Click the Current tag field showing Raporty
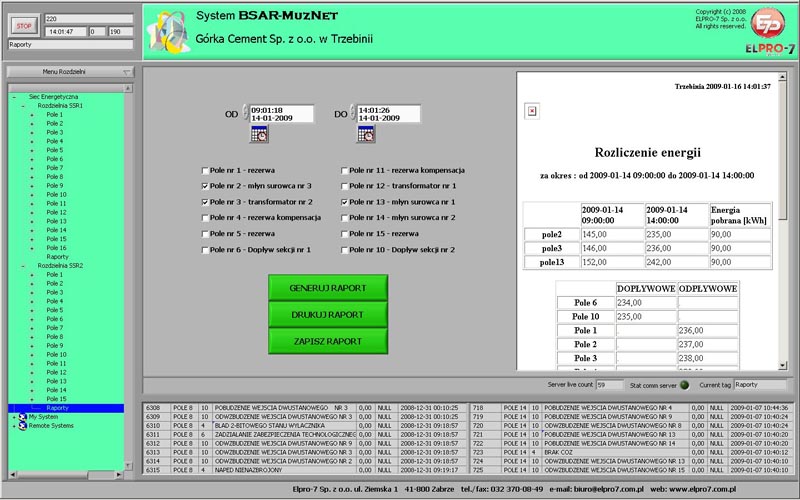 (x=760, y=385)
